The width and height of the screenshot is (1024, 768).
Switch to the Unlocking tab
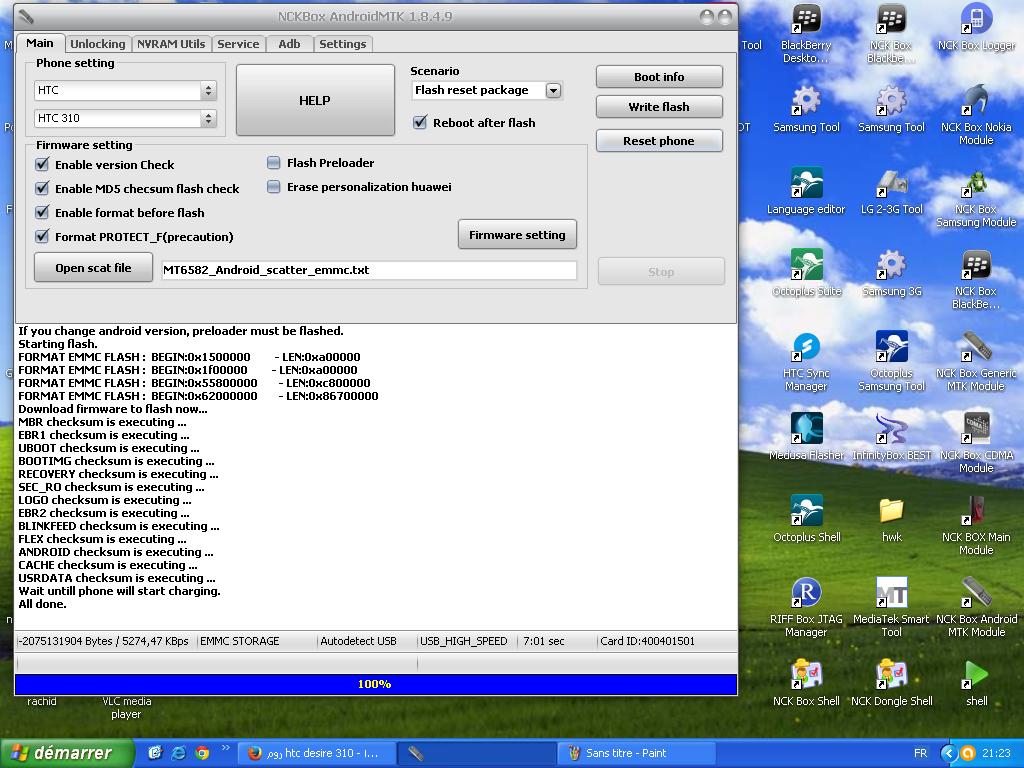pyautogui.click(x=98, y=44)
